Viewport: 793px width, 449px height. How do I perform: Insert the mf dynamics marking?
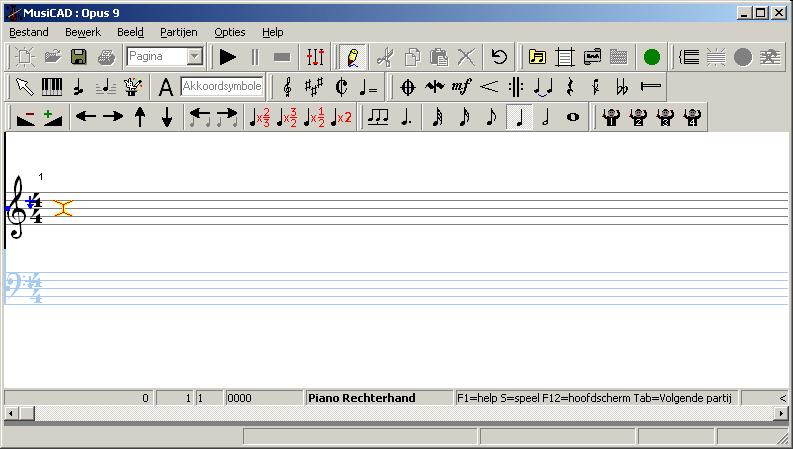pos(461,87)
